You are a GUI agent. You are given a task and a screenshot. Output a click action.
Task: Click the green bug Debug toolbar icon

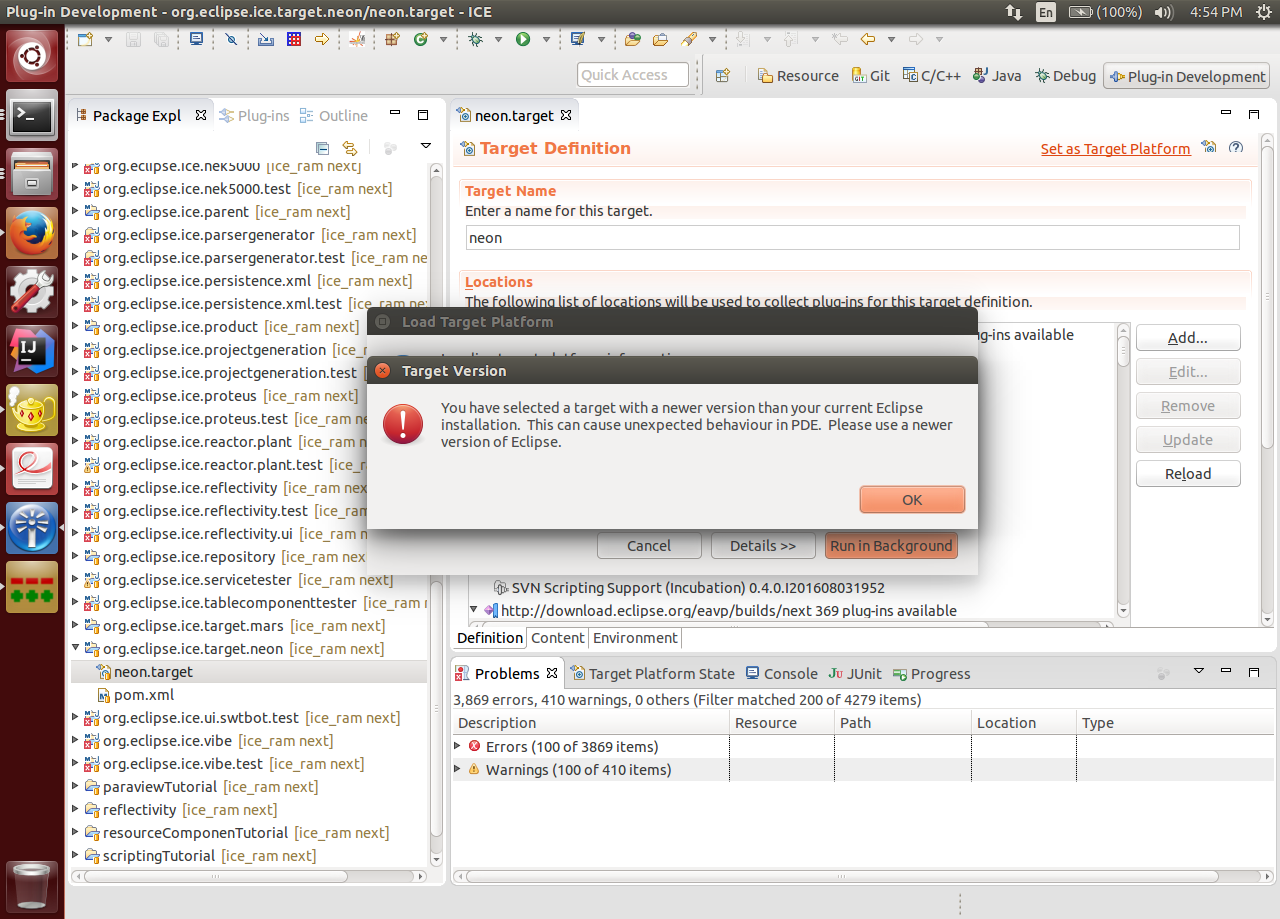point(475,39)
